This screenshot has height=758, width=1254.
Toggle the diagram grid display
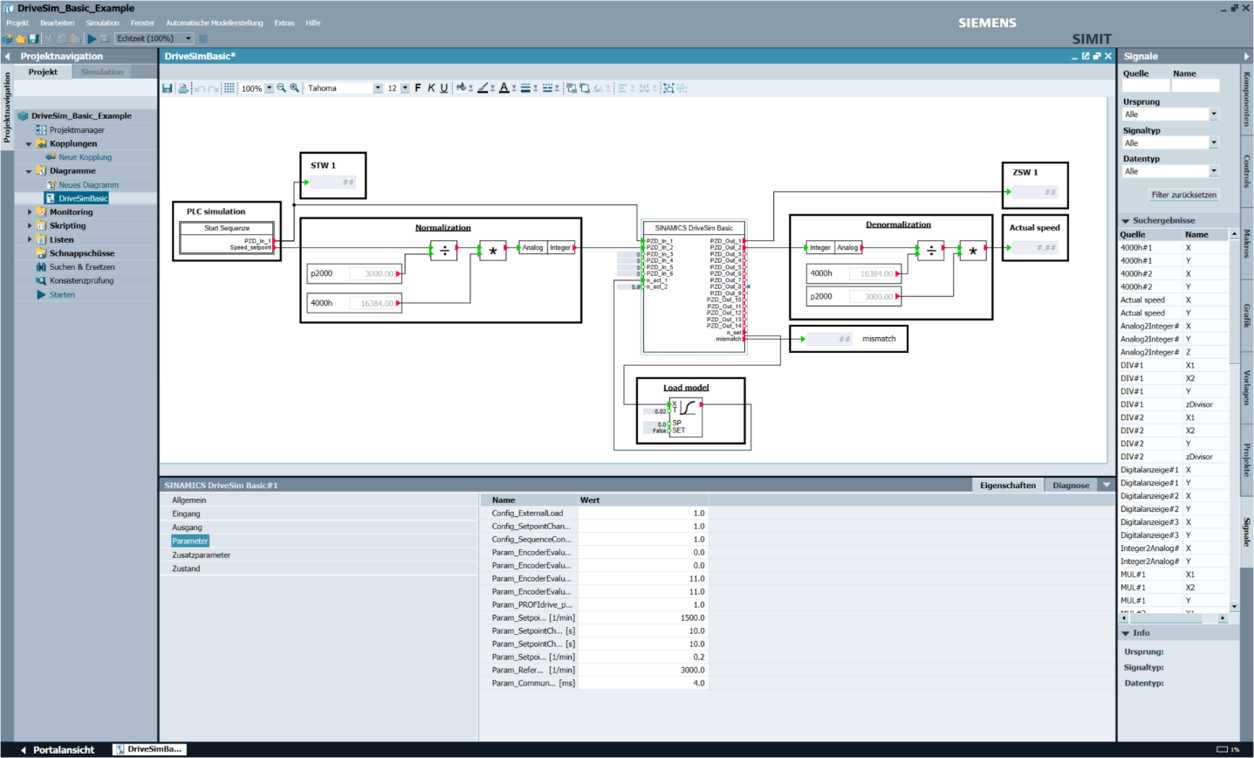pos(229,88)
